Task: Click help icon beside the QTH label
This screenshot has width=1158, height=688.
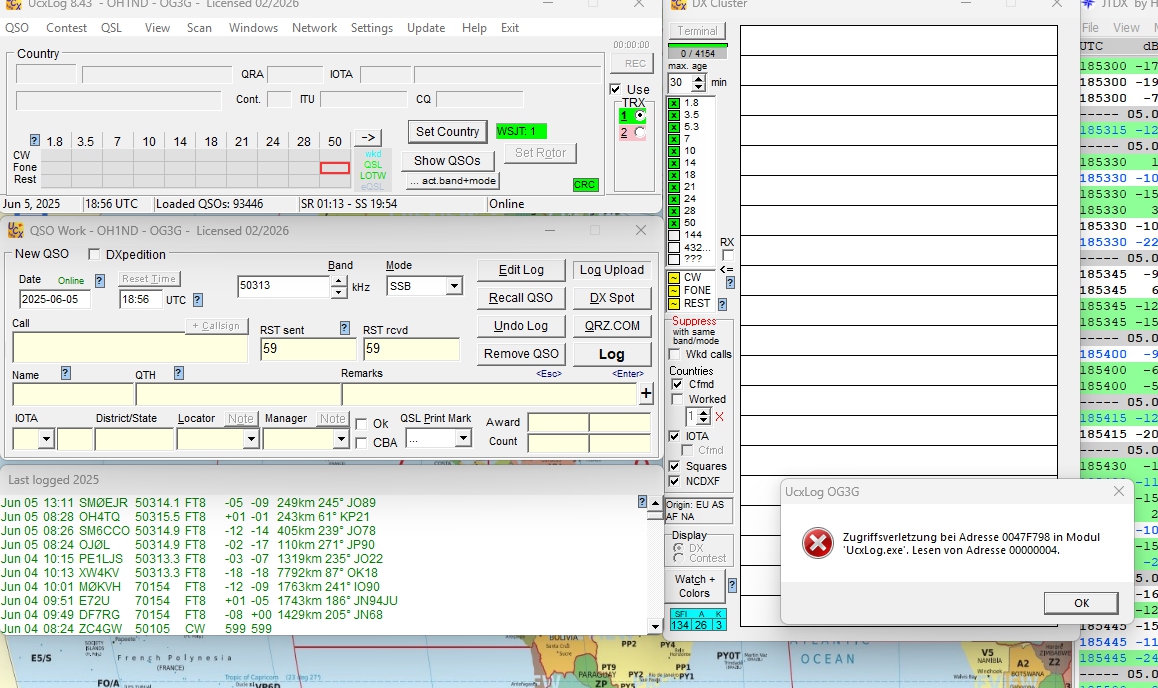Action: (x=179, y=373)
